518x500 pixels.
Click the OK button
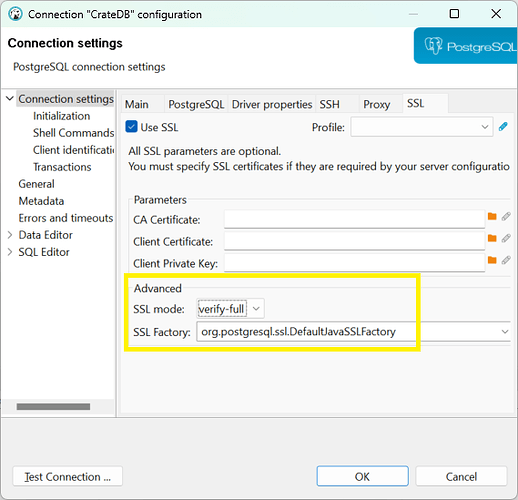click(x=362, y=476)
